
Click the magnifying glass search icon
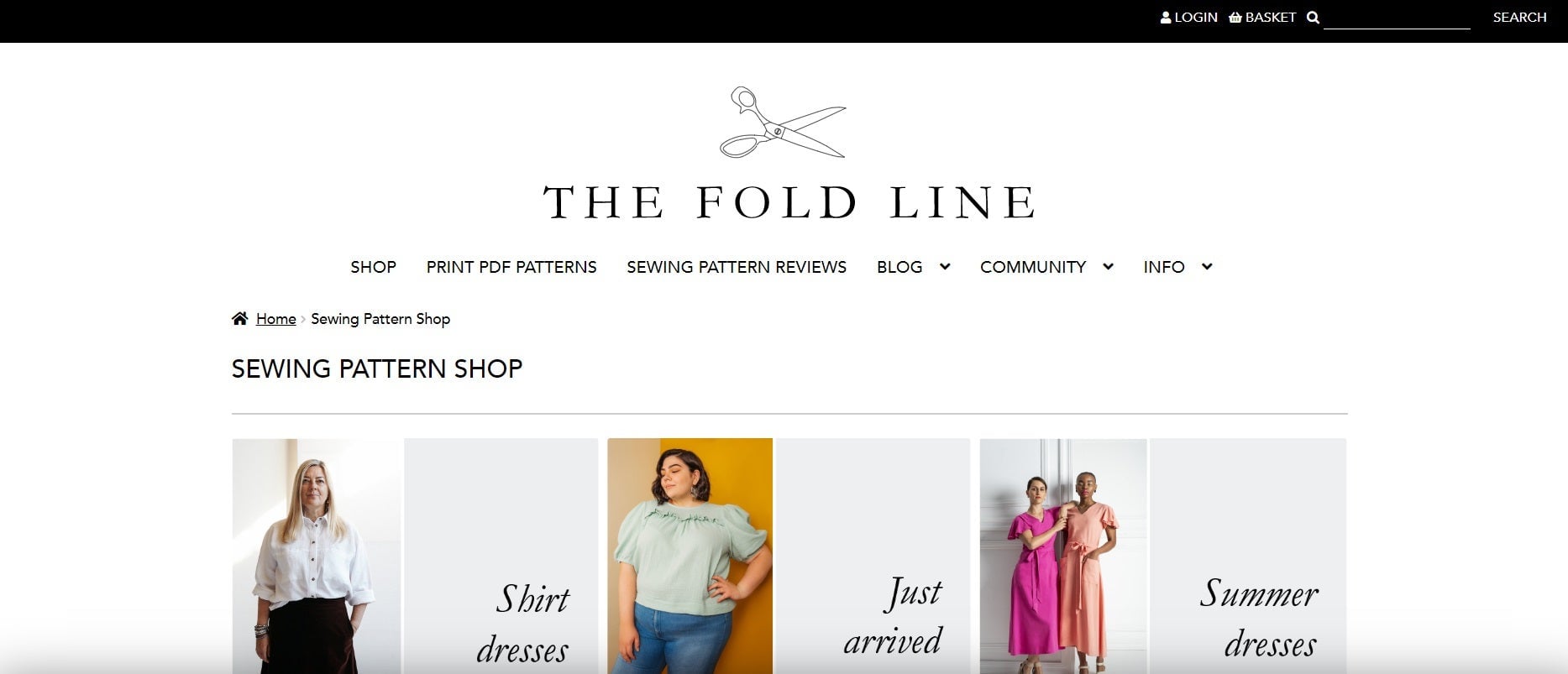click(1313, 18)
